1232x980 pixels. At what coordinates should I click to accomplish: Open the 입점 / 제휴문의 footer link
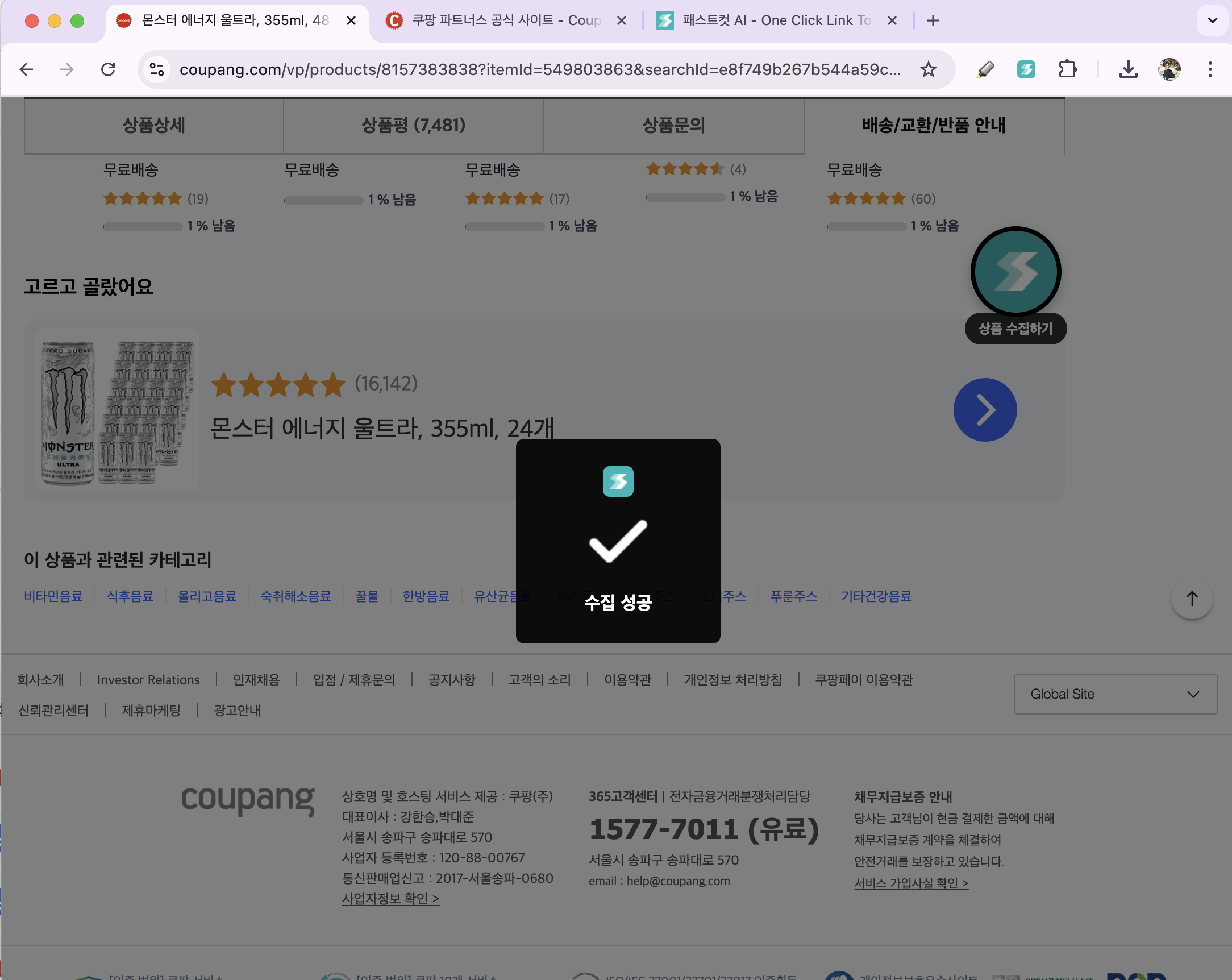tap(354, 680)
